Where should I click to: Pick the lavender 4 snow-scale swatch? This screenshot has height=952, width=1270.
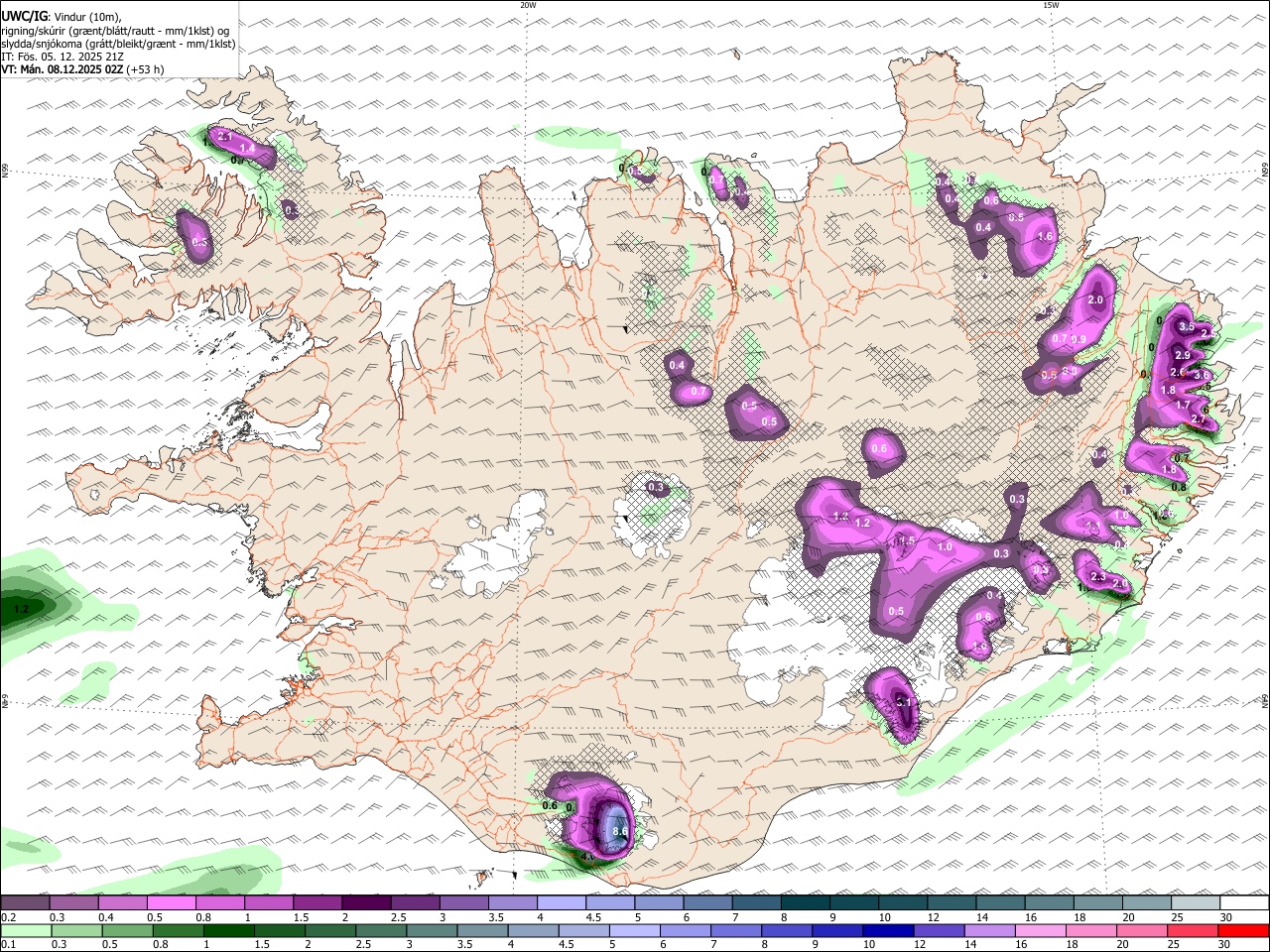(x=562, y=903)
